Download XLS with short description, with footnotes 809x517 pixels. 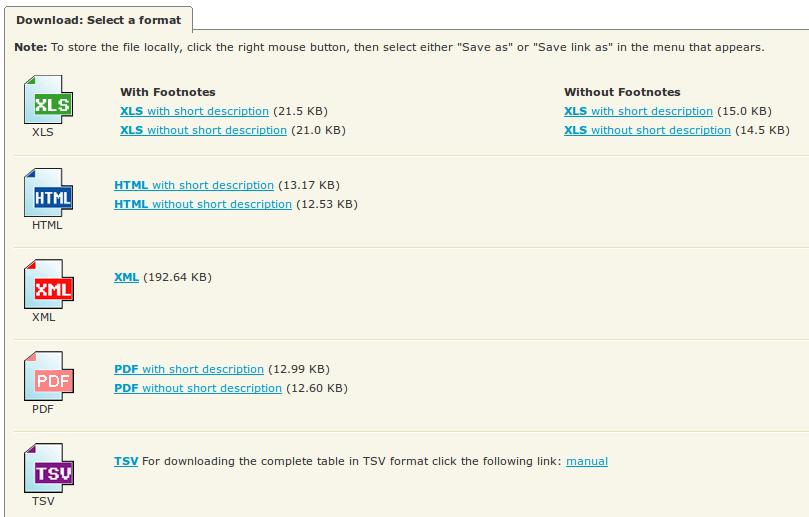(x=195, y=111)
